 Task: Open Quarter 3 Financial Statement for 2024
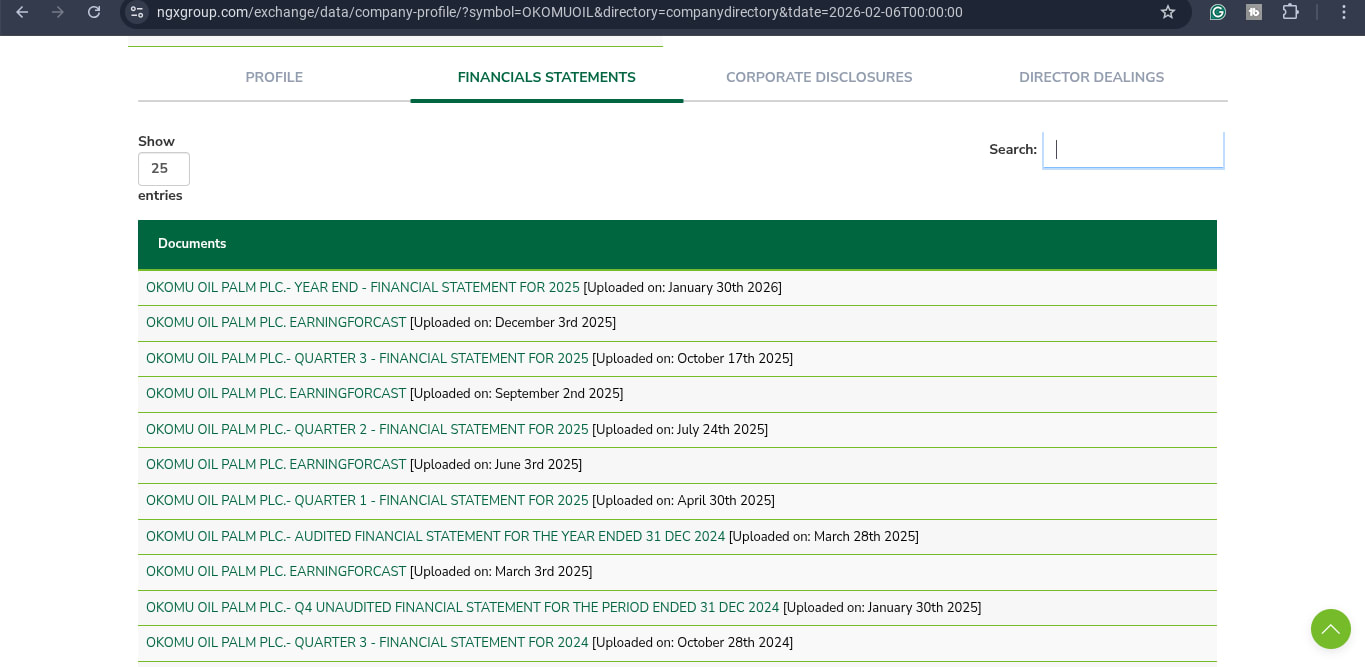(367, 643)
